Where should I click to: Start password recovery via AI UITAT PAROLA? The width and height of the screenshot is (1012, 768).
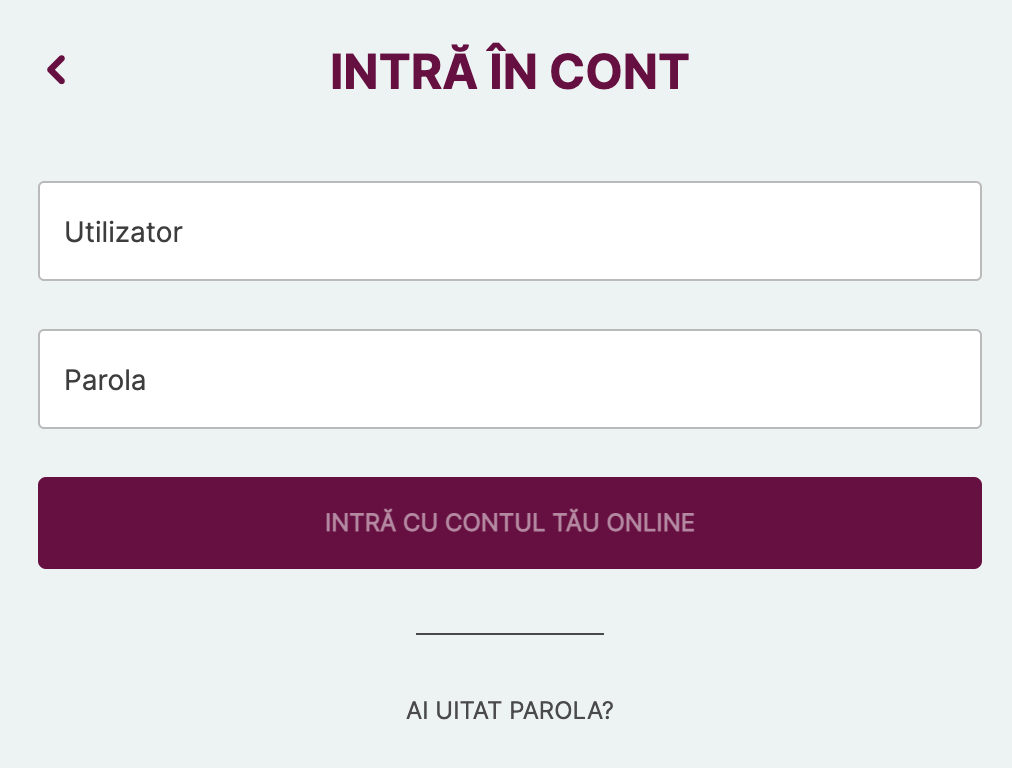pyautogui.click(x=509, y=711)
